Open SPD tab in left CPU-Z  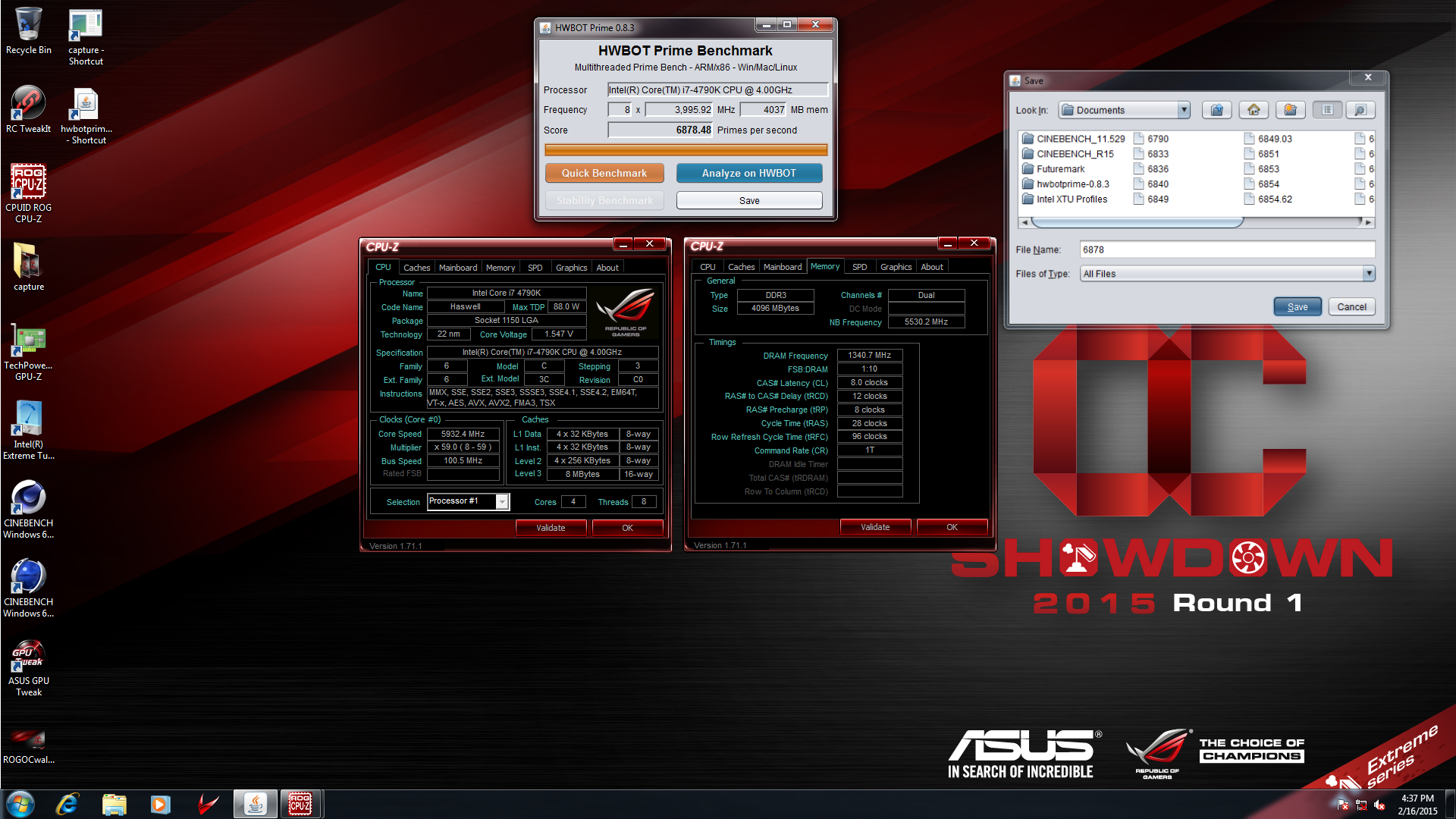point(535,268)
